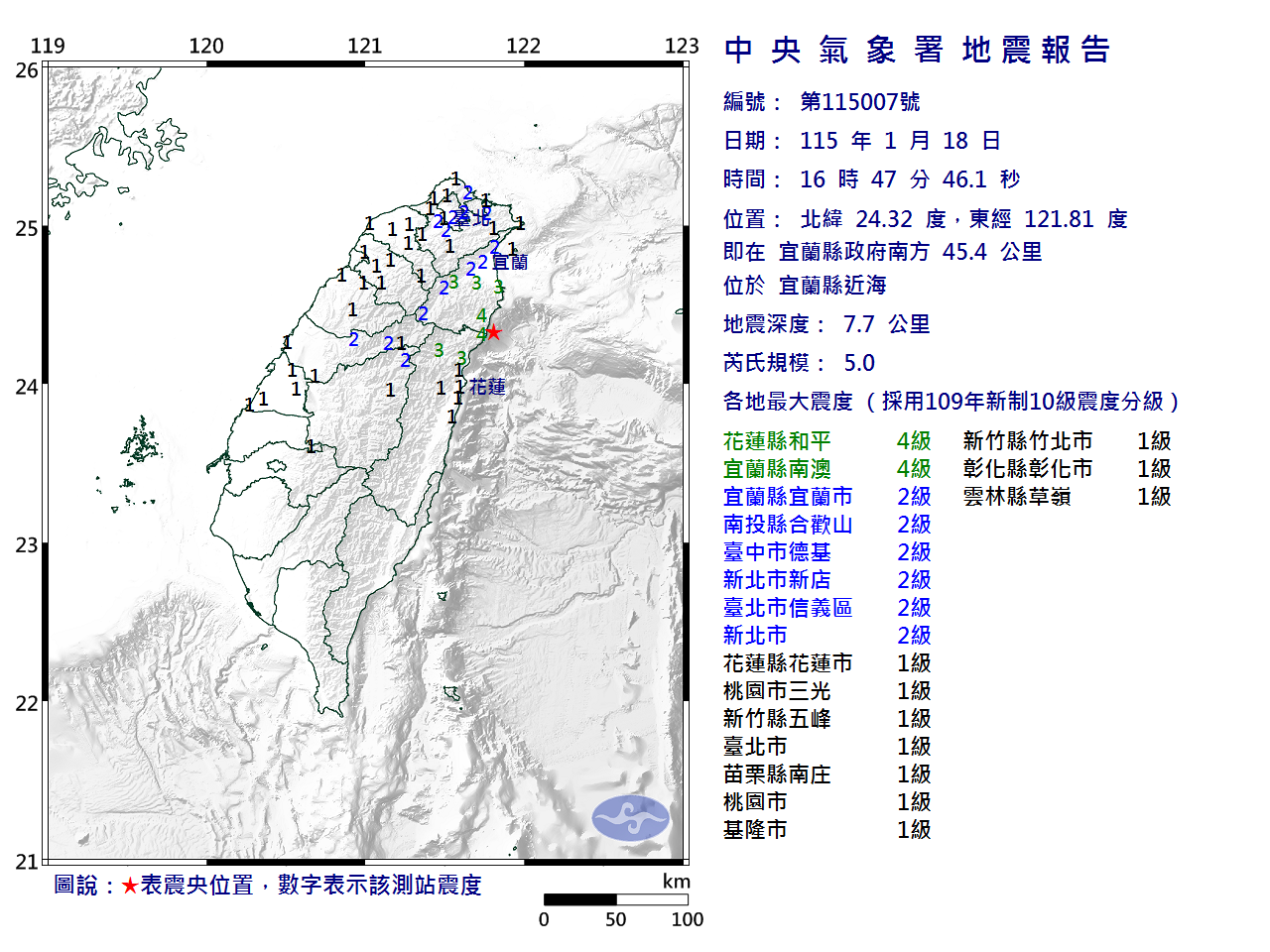Click the red star in the map legend
Viewport: 1270px width, 952px height.
pyautogui.click(x=130, y=886)
